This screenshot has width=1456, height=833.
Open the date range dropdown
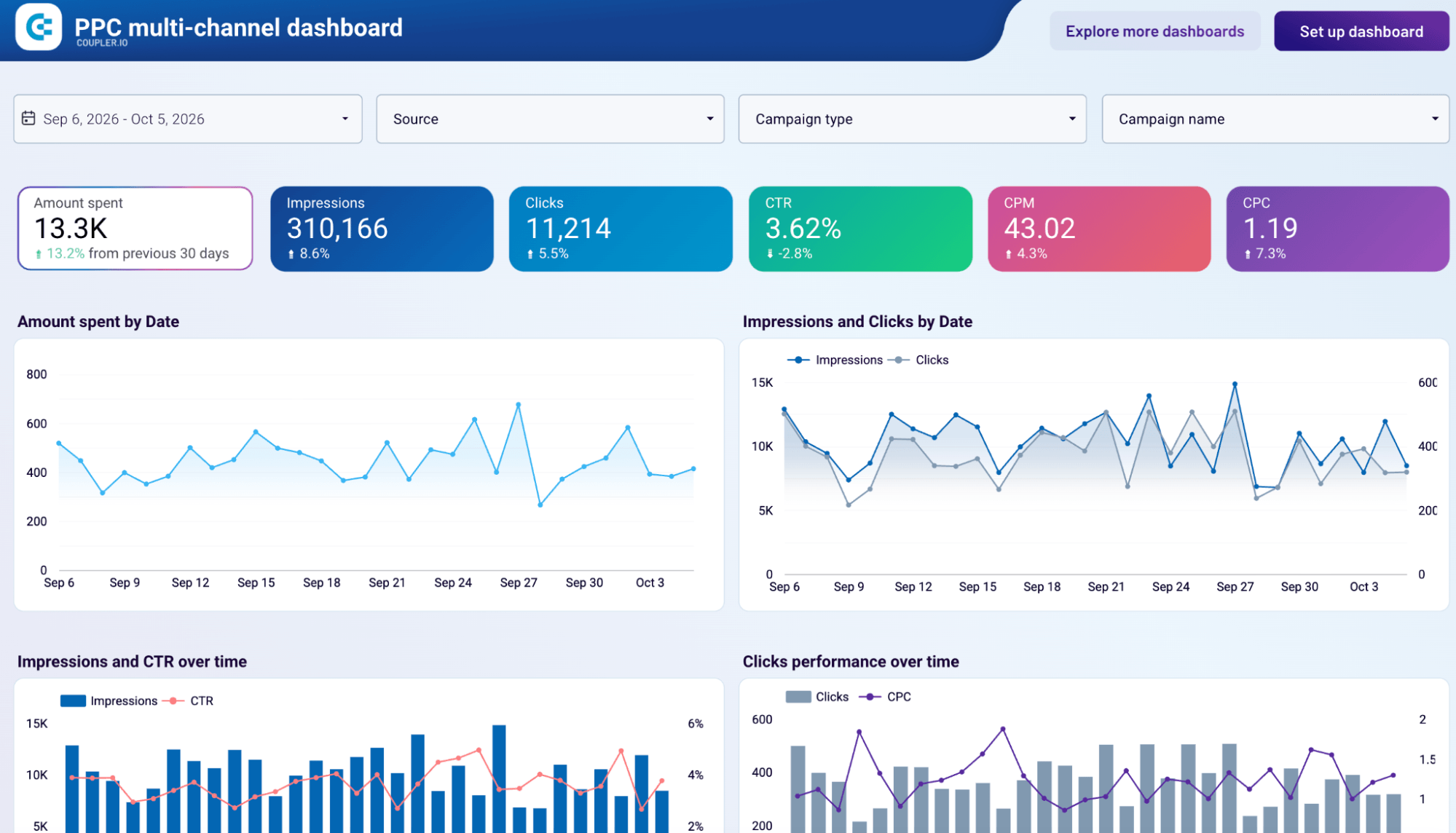pos(188,119)
